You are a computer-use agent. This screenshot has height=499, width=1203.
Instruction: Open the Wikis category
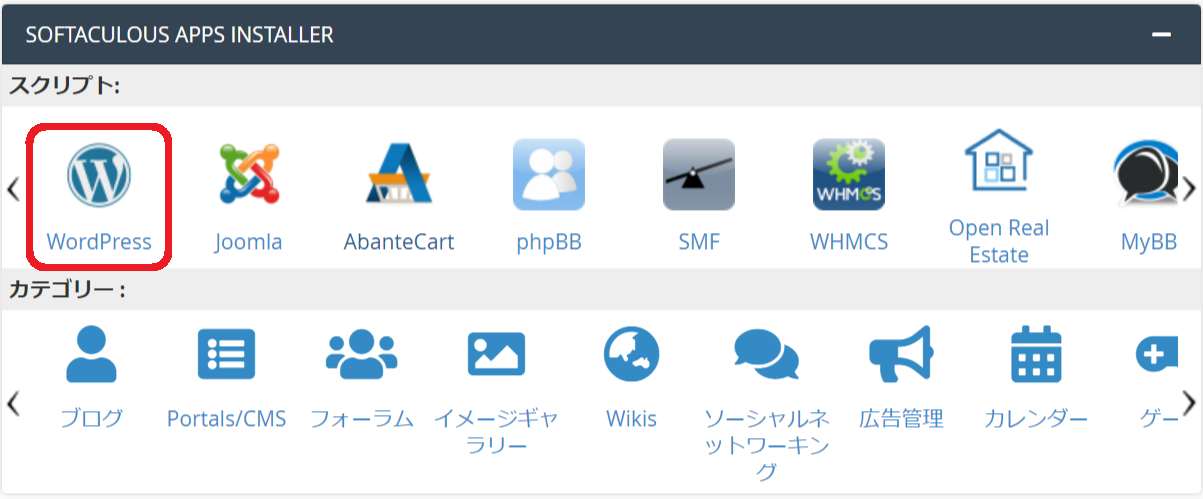click(x=631, y=358)
